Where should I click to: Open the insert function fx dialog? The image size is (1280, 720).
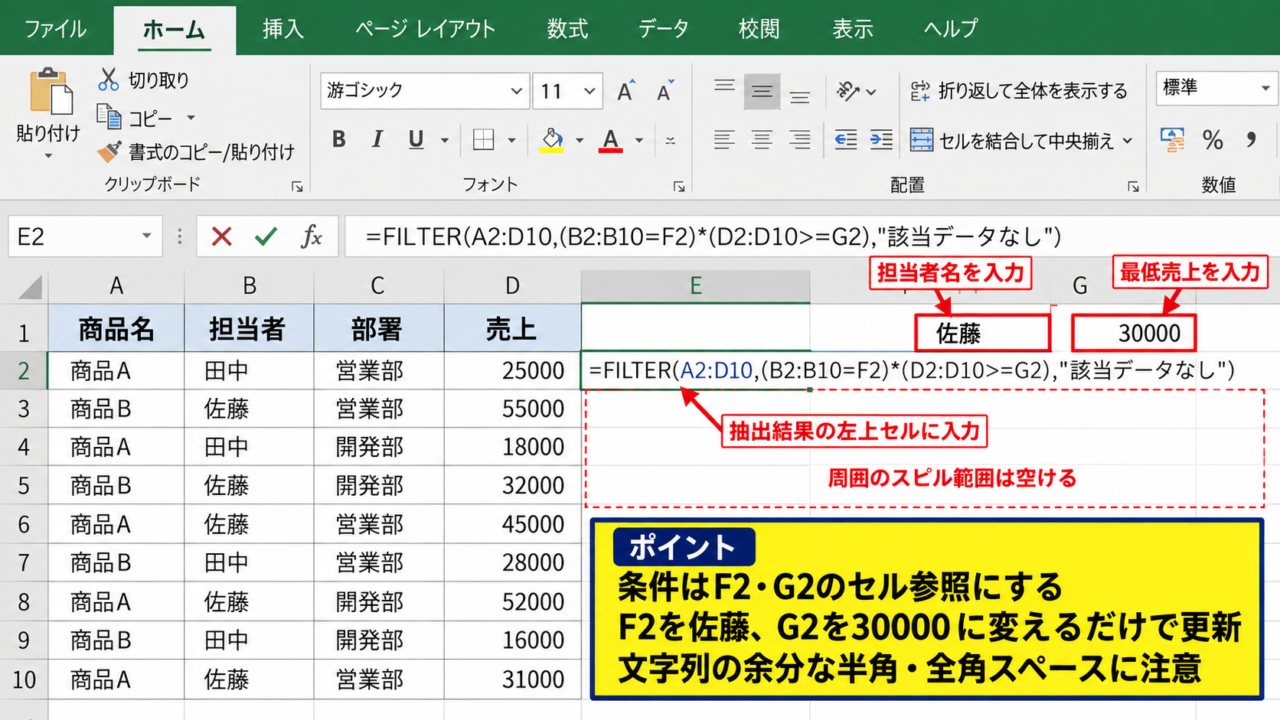pos(312,237)
